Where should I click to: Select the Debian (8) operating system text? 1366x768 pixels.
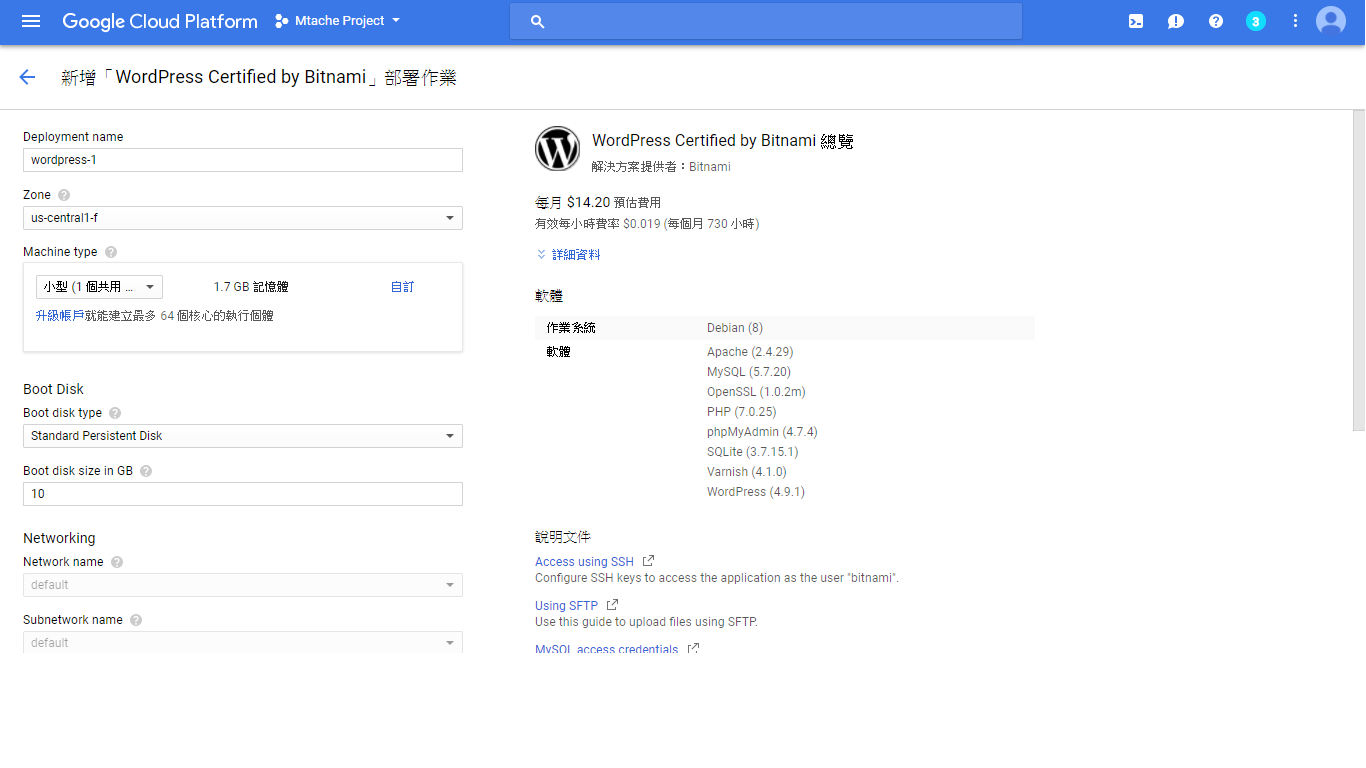pyautogui.click(x=735, y=328)
